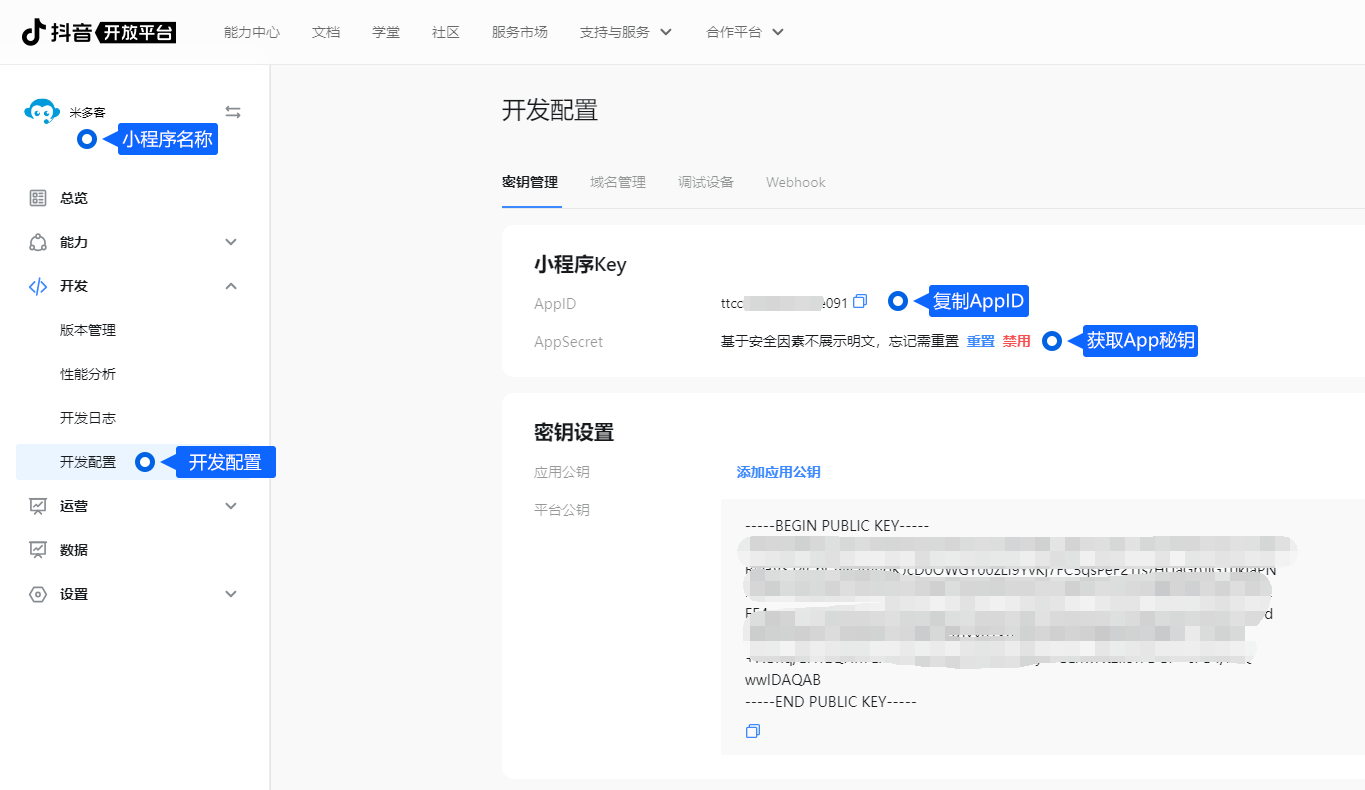The image size is (1365, 790).
Task: Click the 设置 hexagon icon in sidebar
Action: (38, 594)
